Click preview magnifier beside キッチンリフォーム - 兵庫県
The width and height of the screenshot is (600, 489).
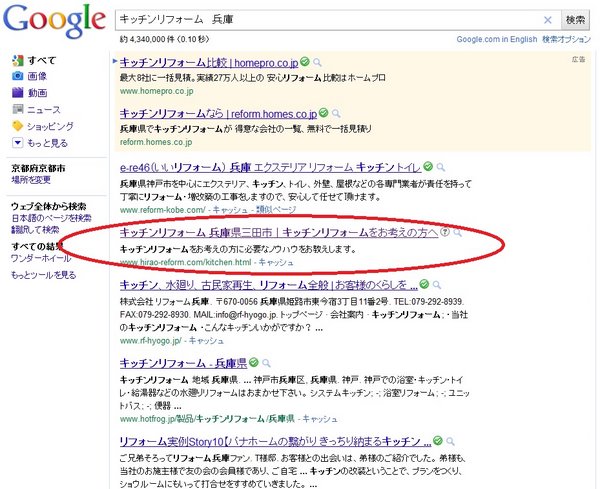[x=266, y=363]
